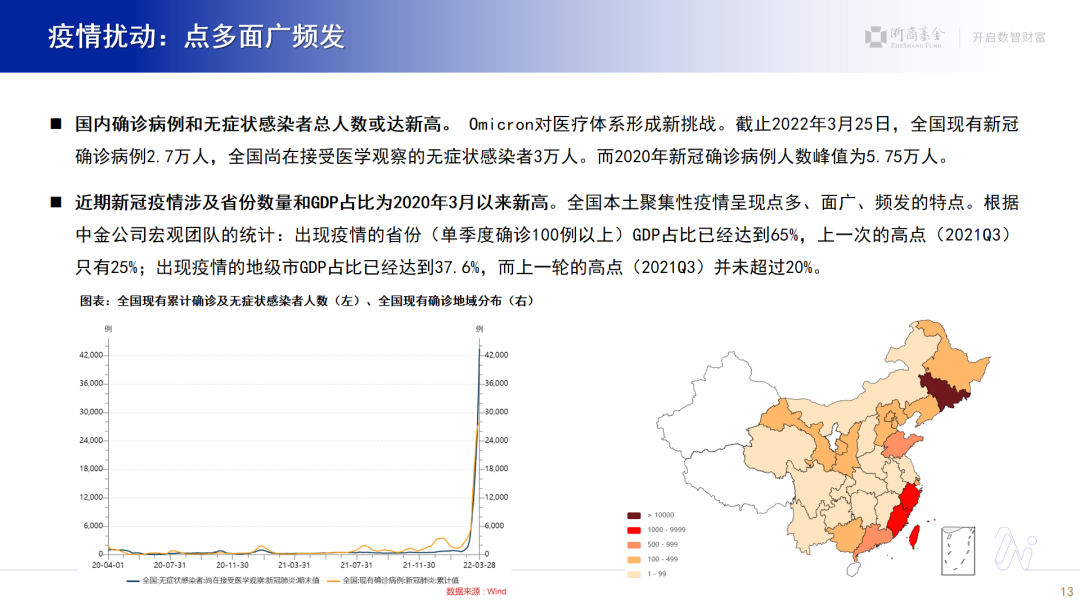
Task: Click right-axis value 12,000
Action: 496,497
